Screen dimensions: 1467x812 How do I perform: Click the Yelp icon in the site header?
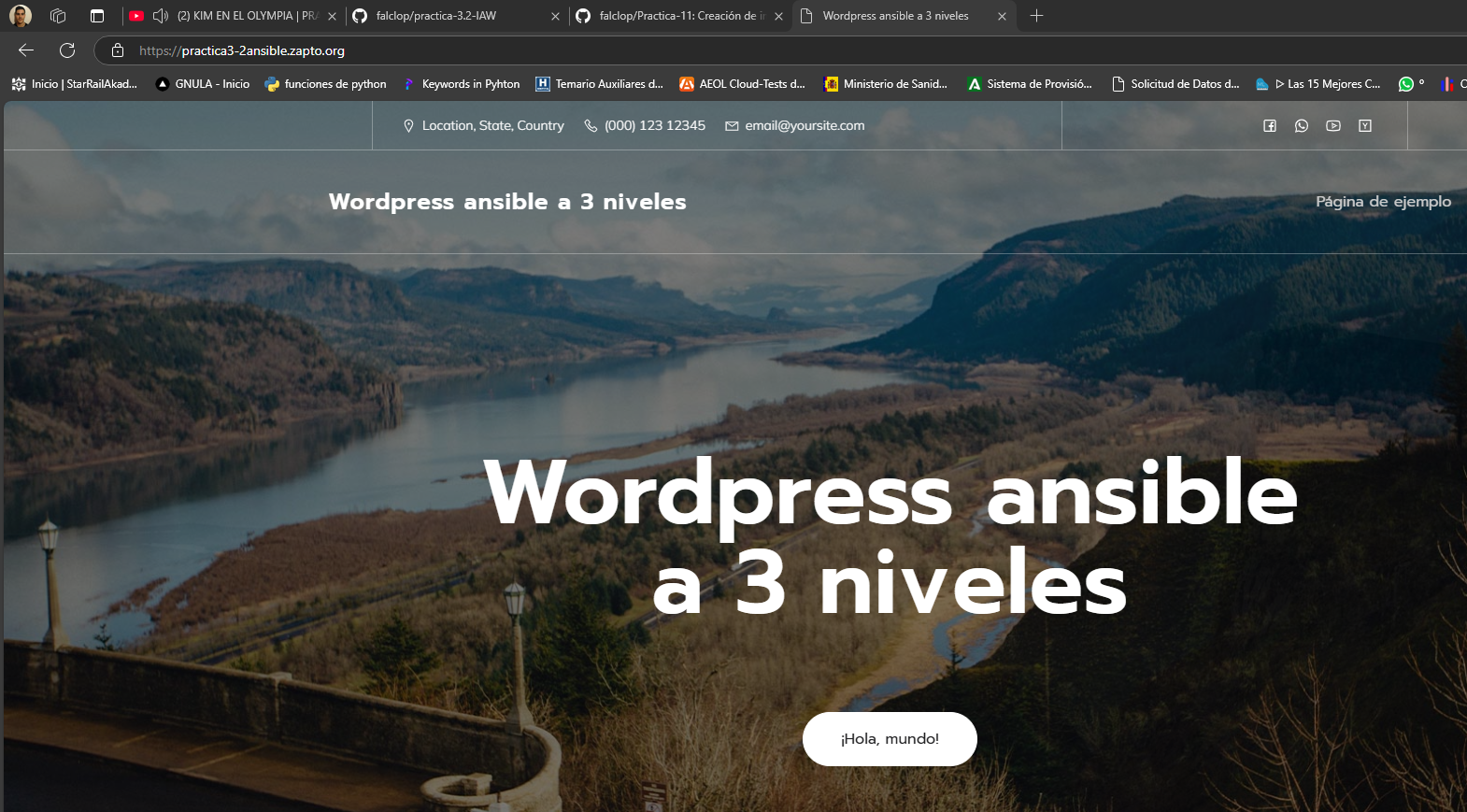tap(1365, 126)
